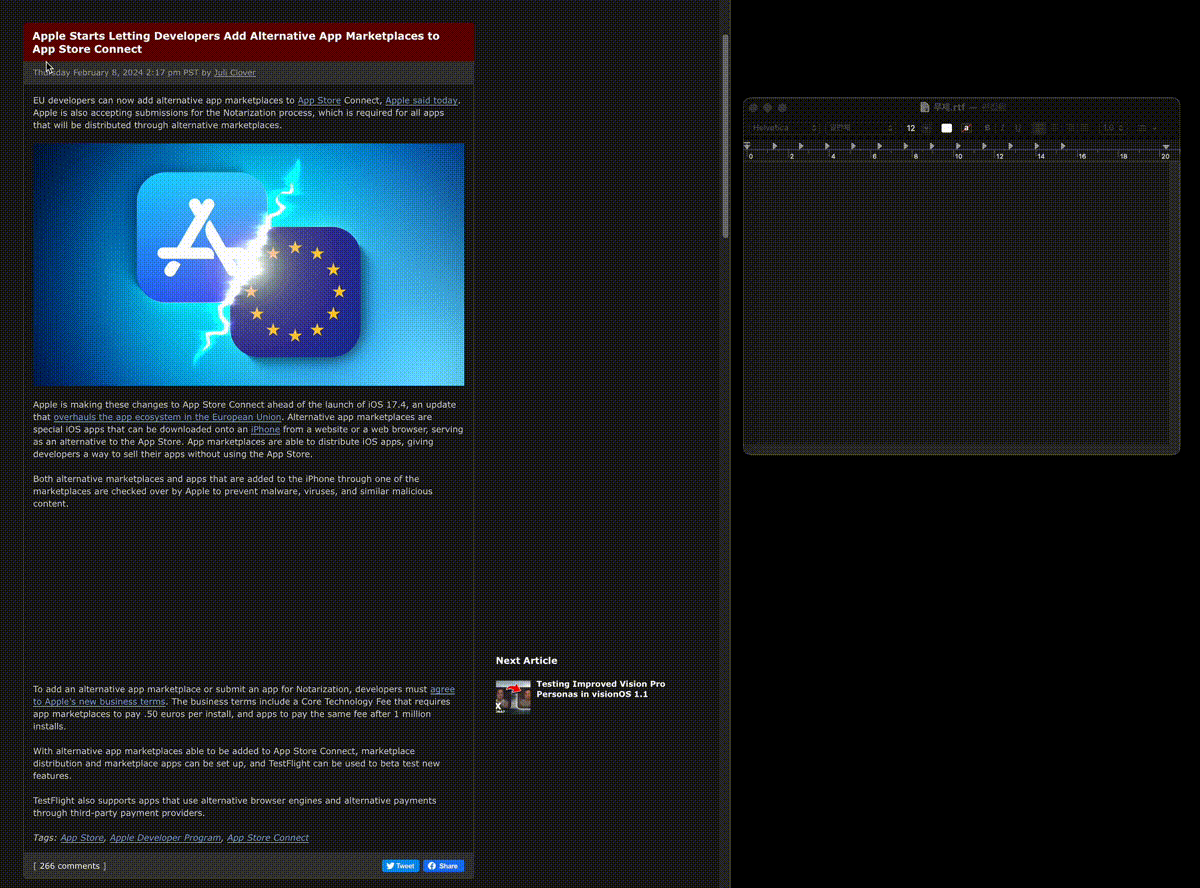Click the 'Next Article' heading
This screenshot has height=888, width=1200.
[x=526, y=660]
